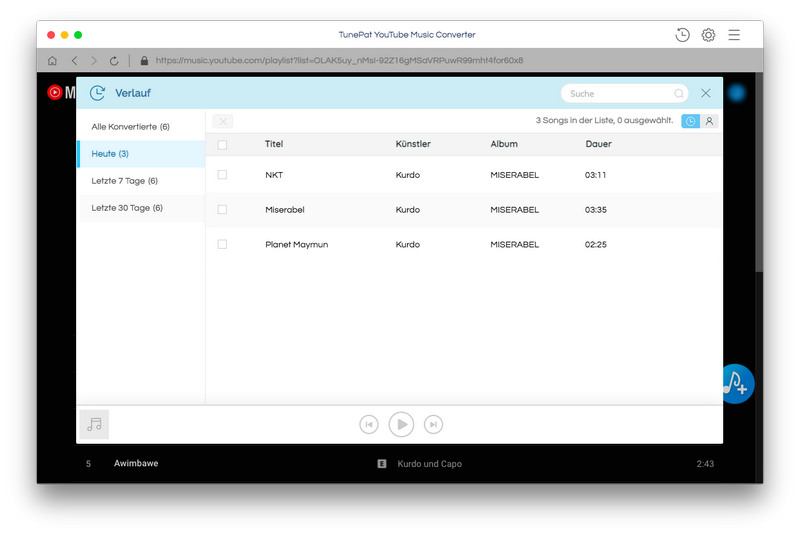Check the Planet Maymun song checkbox
Screen dimensions: 800x536
coord(222,244)
